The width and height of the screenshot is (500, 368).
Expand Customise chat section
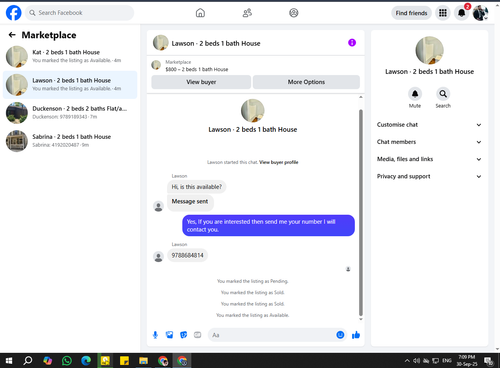(x=429, y=125)
